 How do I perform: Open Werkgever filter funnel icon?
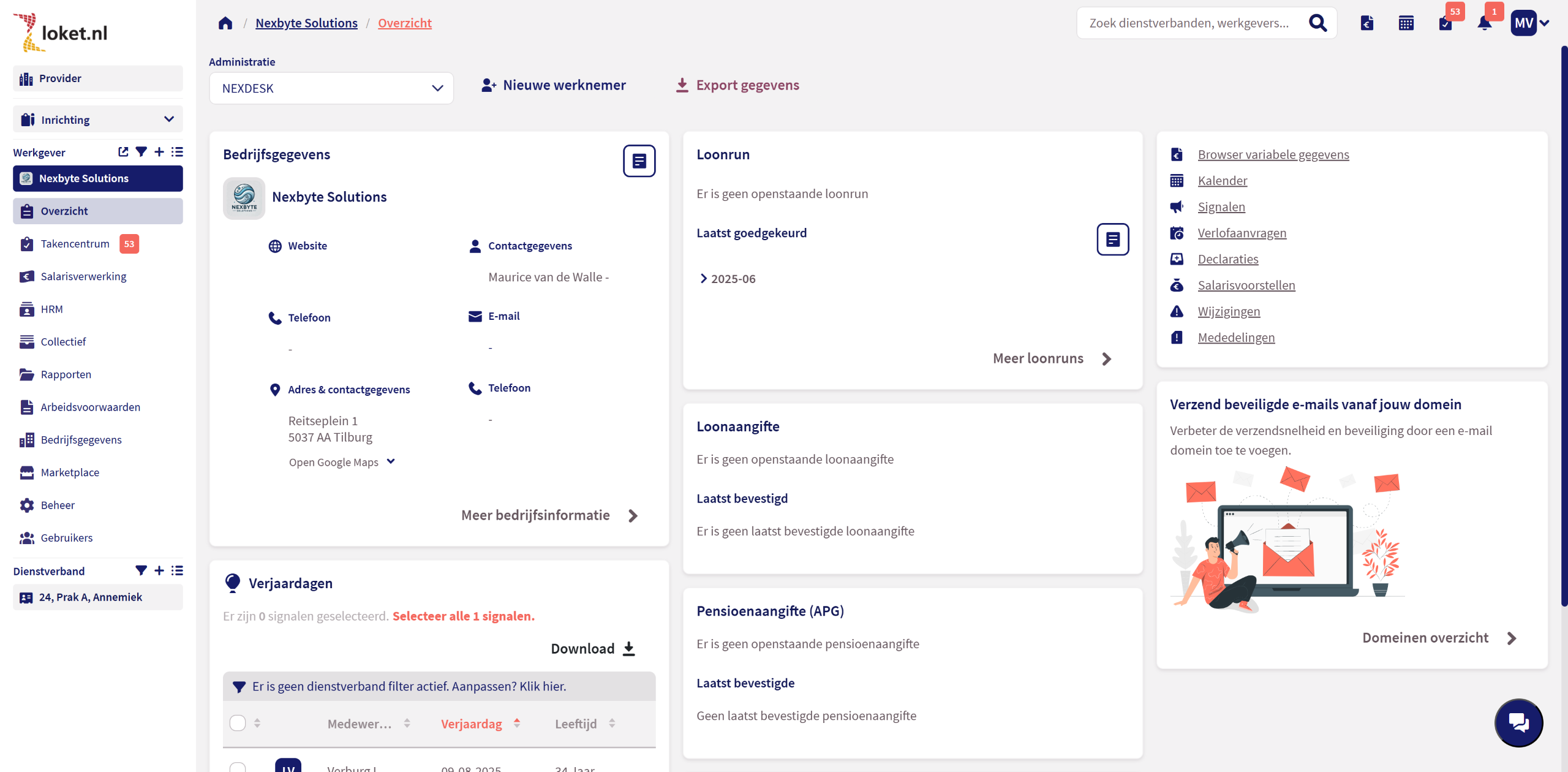(x=141, y=152)
